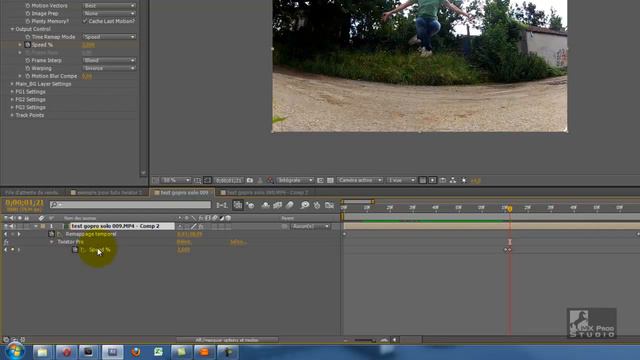Click the Warping stopwatch icon
Viewport: 640px width, 360px height.
[28, 68]
